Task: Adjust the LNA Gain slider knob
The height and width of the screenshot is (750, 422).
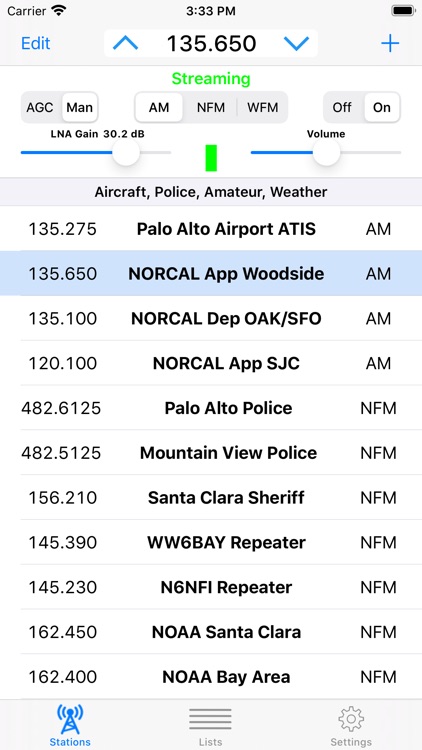Action: click(126, 153)
